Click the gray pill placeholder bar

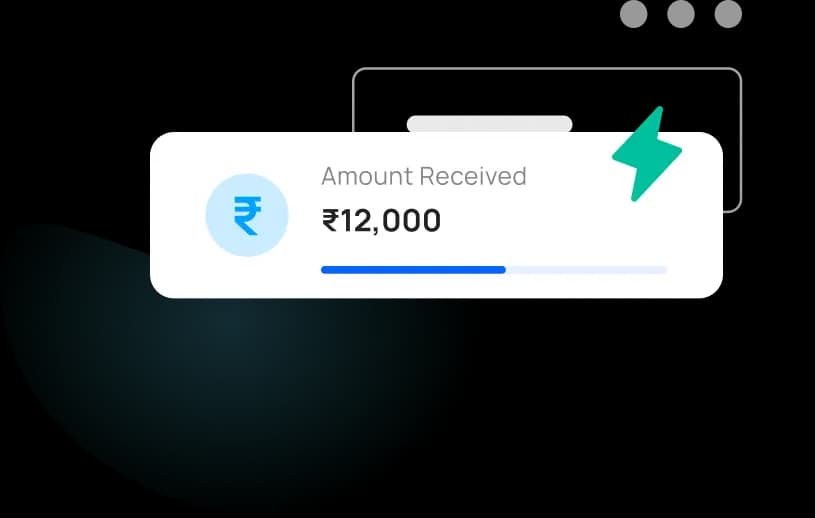click(490, 124)
